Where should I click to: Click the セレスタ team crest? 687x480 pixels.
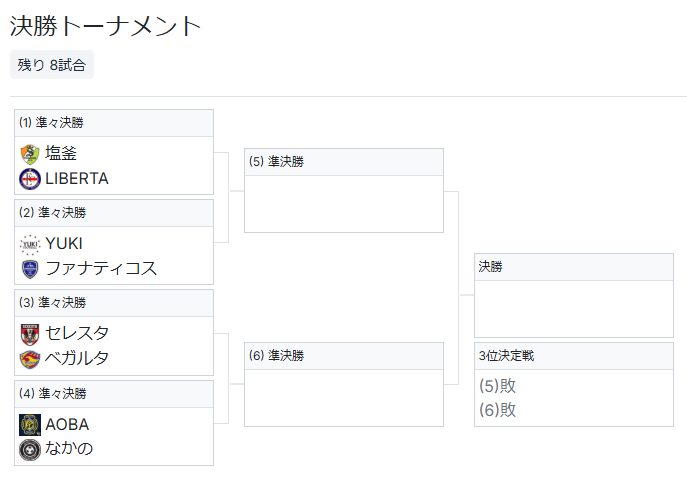tap(29, 334)
